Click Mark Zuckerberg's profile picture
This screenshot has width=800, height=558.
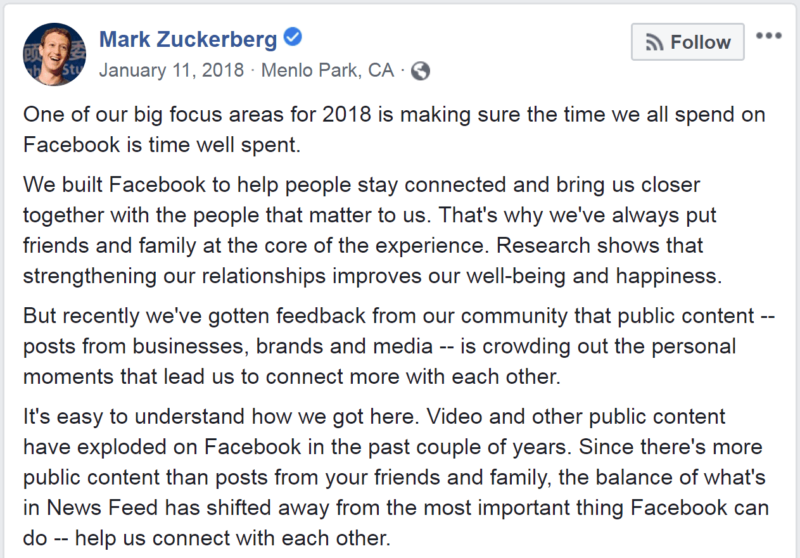(54, 54)
